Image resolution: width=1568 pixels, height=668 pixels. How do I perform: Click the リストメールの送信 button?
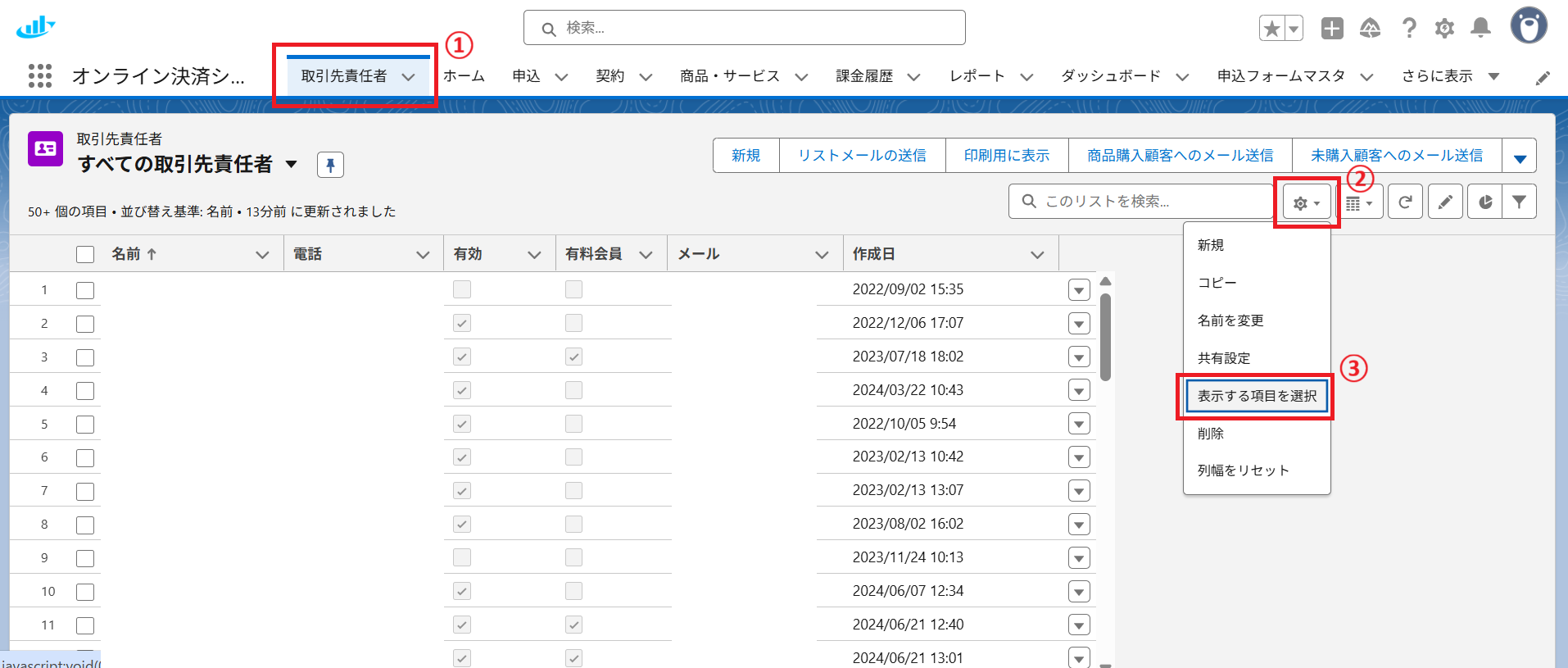(x=862, y=156)
